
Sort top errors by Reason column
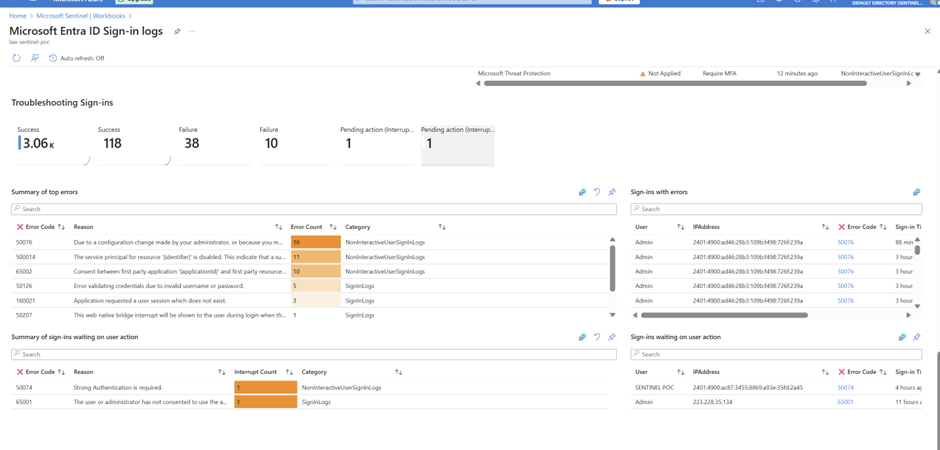point(278,227)
